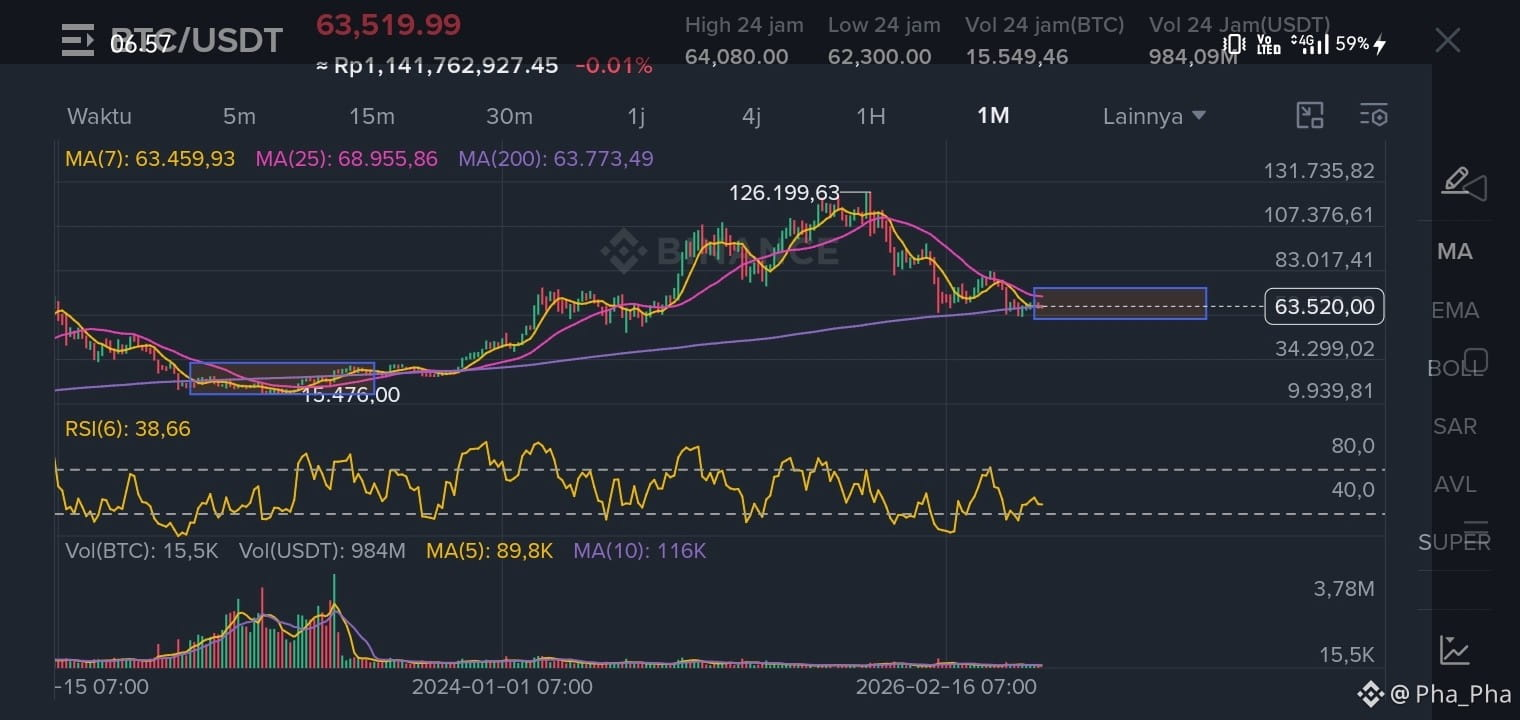Screen dimensions: 1520x720
Task: Select the 1M timeframe tab
Action: (993, 116)
